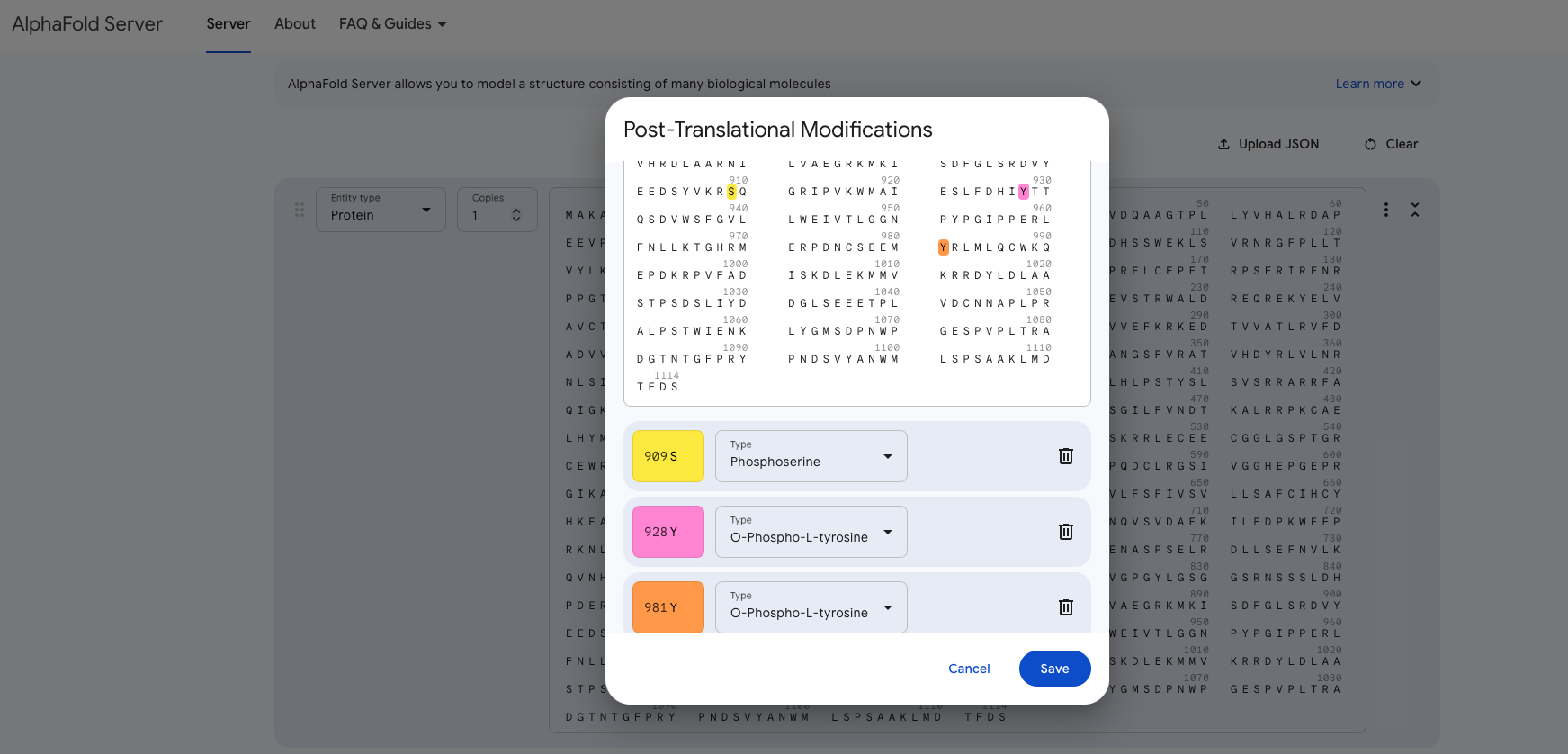
Task: Delete the 909 S phosphoserine modification
Action: click(1065, 456)
